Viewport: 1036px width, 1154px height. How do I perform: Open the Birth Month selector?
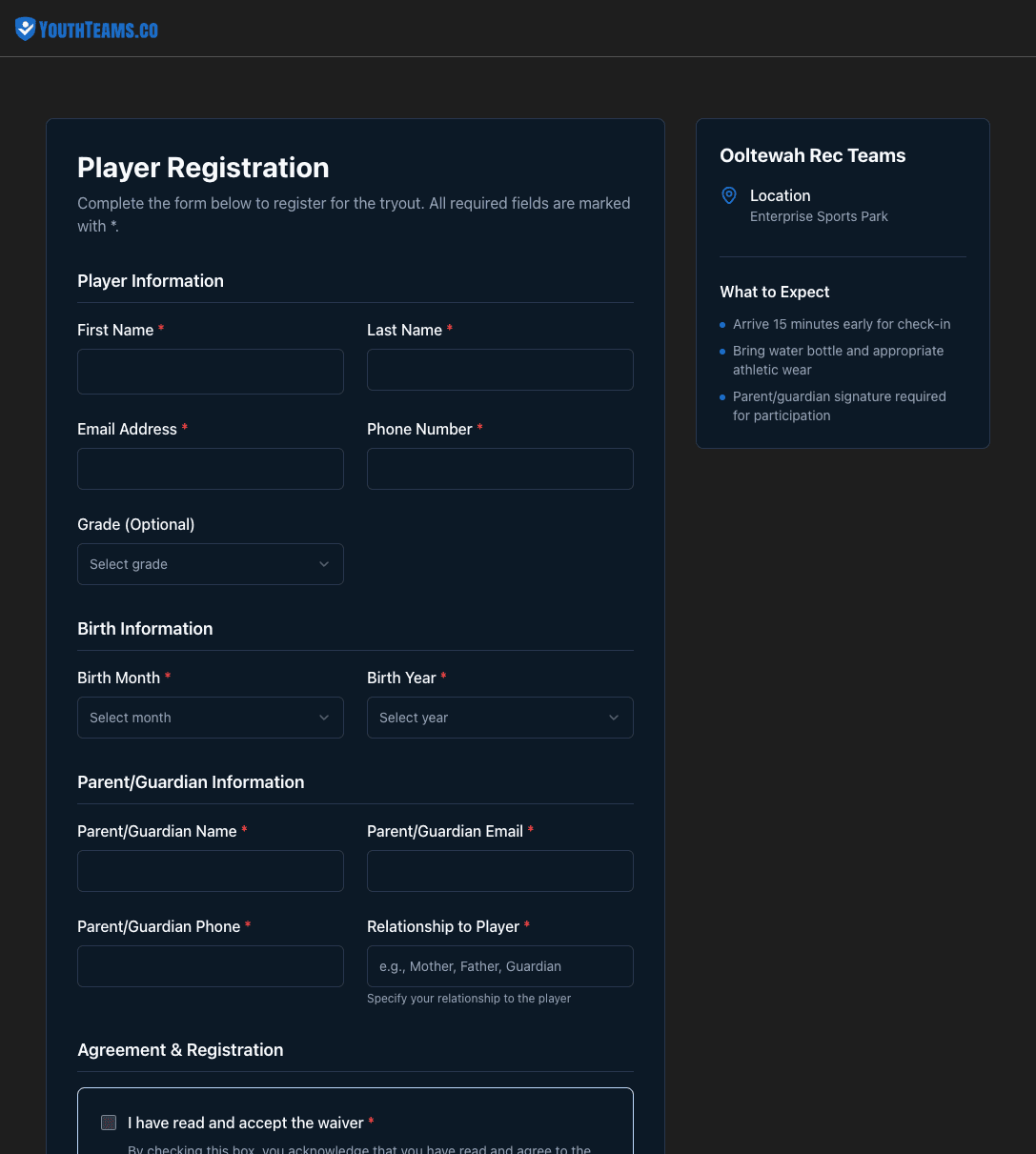pos(210,718)
